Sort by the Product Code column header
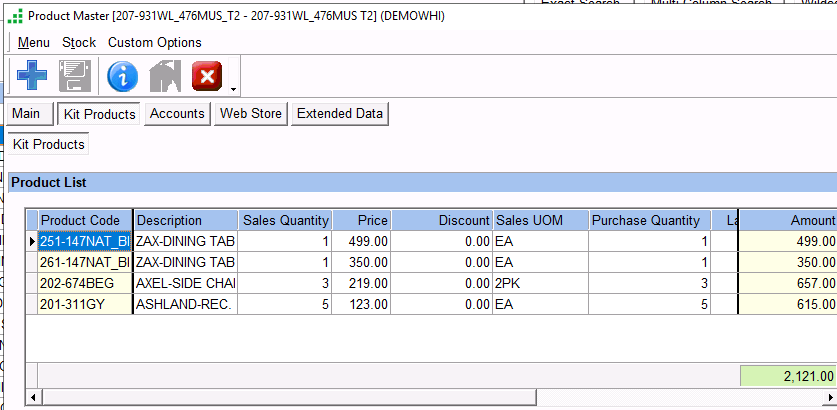Viewport: 837px width, 410px height. pyautogui.click(x=85, y=220)
